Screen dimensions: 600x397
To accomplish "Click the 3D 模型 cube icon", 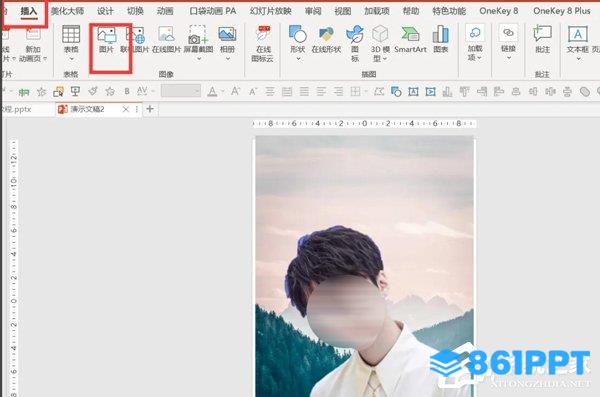I will (x=380, y=34).
